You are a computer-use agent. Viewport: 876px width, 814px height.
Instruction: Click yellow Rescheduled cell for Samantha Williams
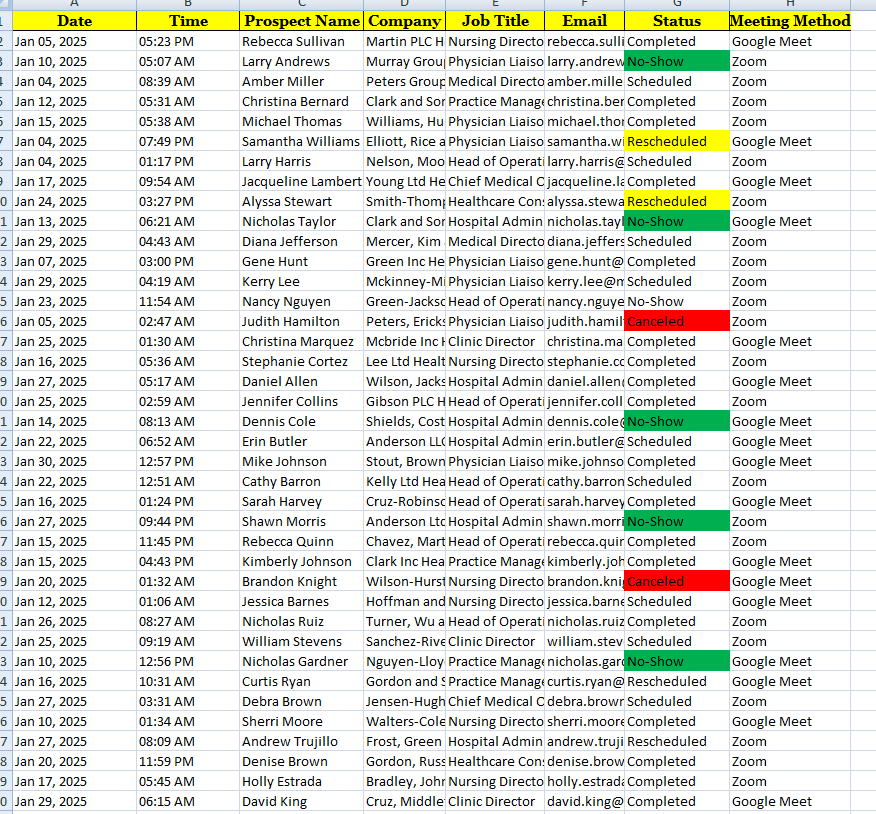[x=676, y=142]
